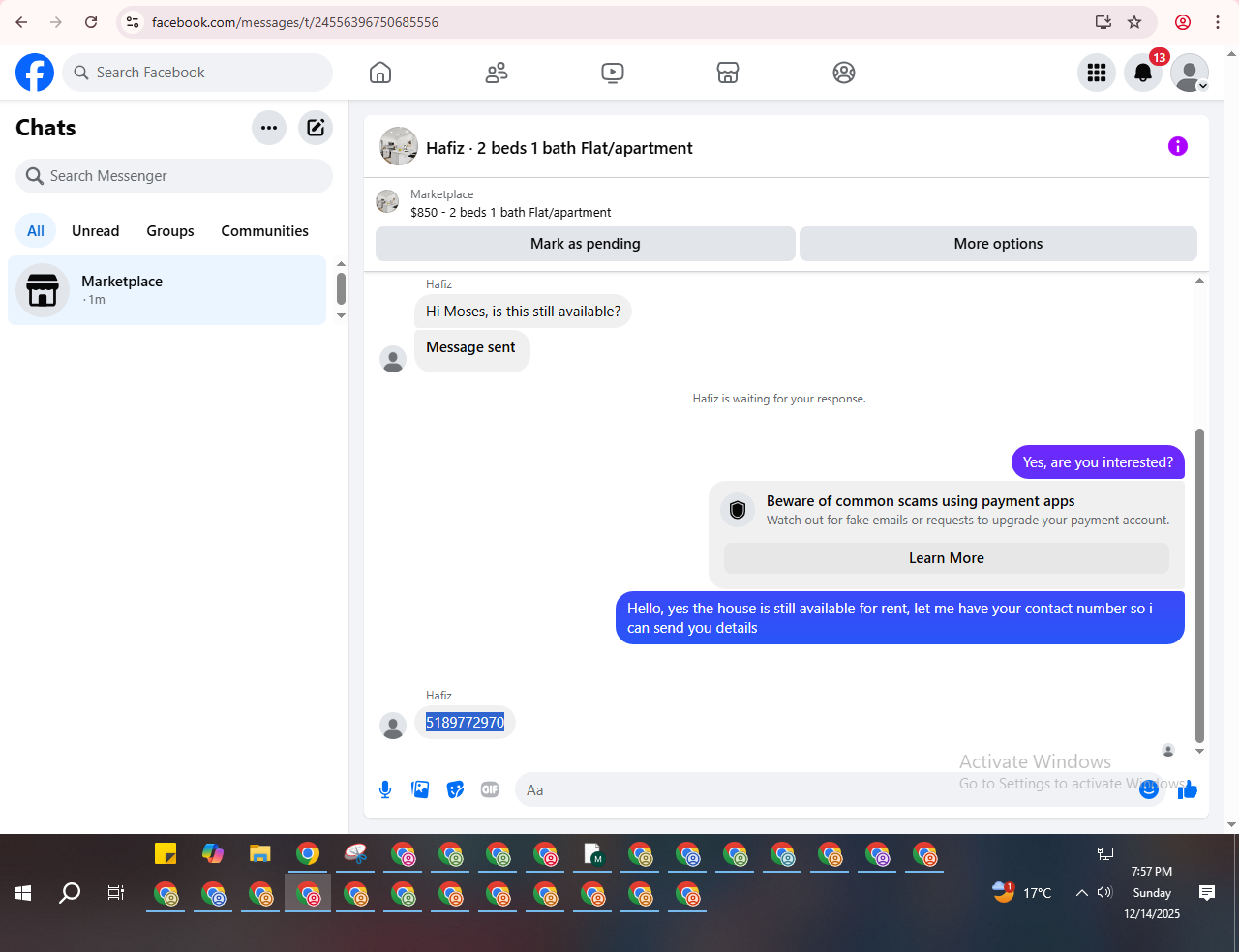Click the Aa message input box
Image resolution: width=1239 pixels, height=952 pixels.
pos(828,789)
